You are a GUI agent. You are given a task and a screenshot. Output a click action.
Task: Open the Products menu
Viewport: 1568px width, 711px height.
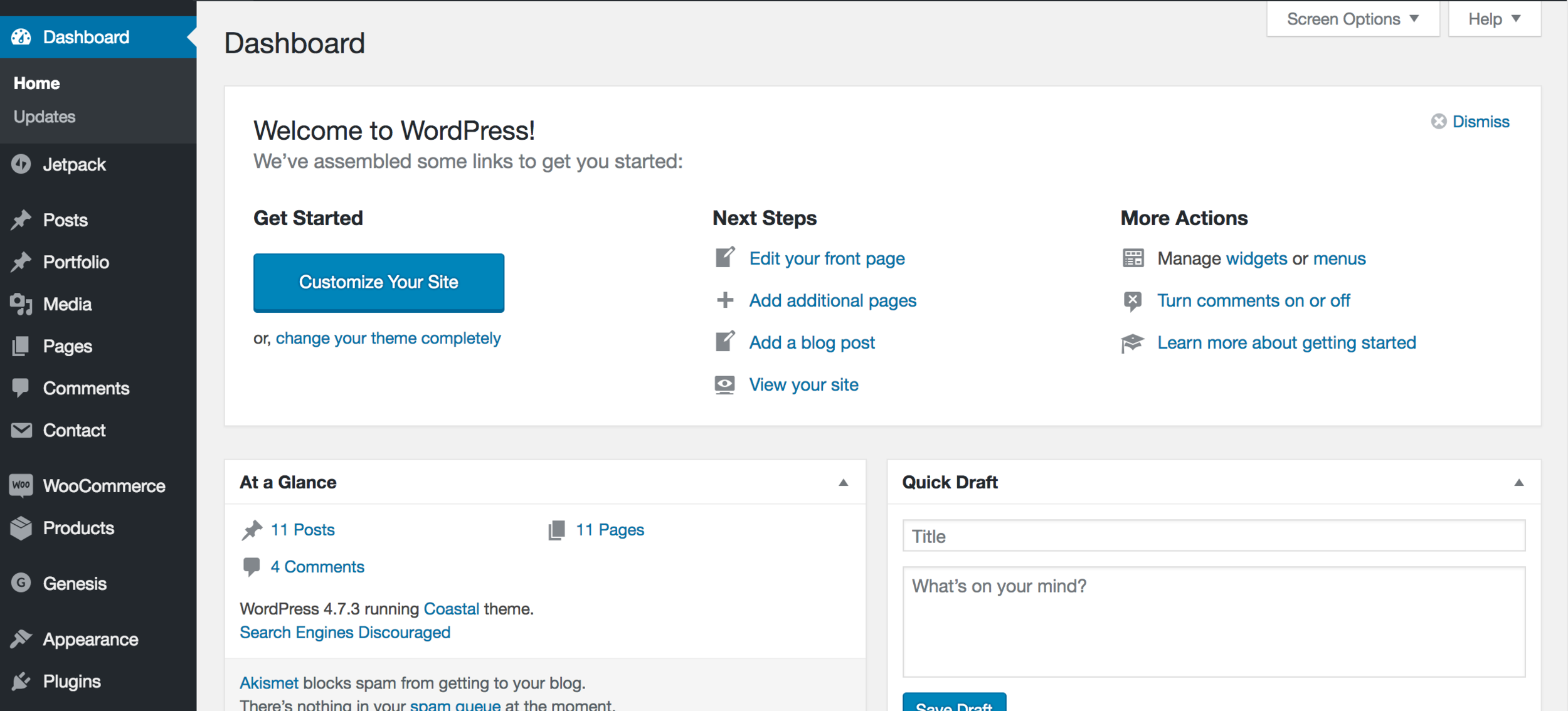pos(98,528)
